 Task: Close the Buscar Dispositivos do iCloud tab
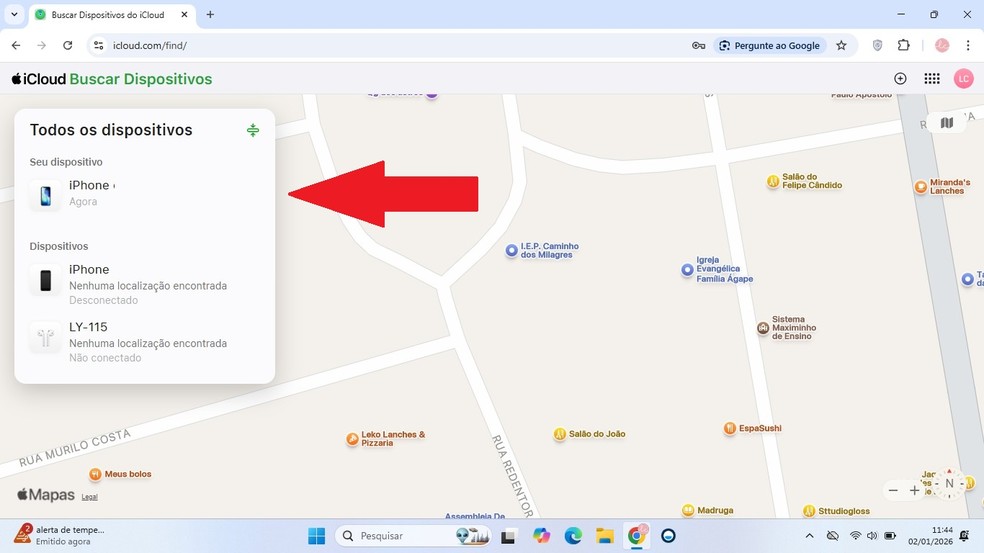point(184,14)
